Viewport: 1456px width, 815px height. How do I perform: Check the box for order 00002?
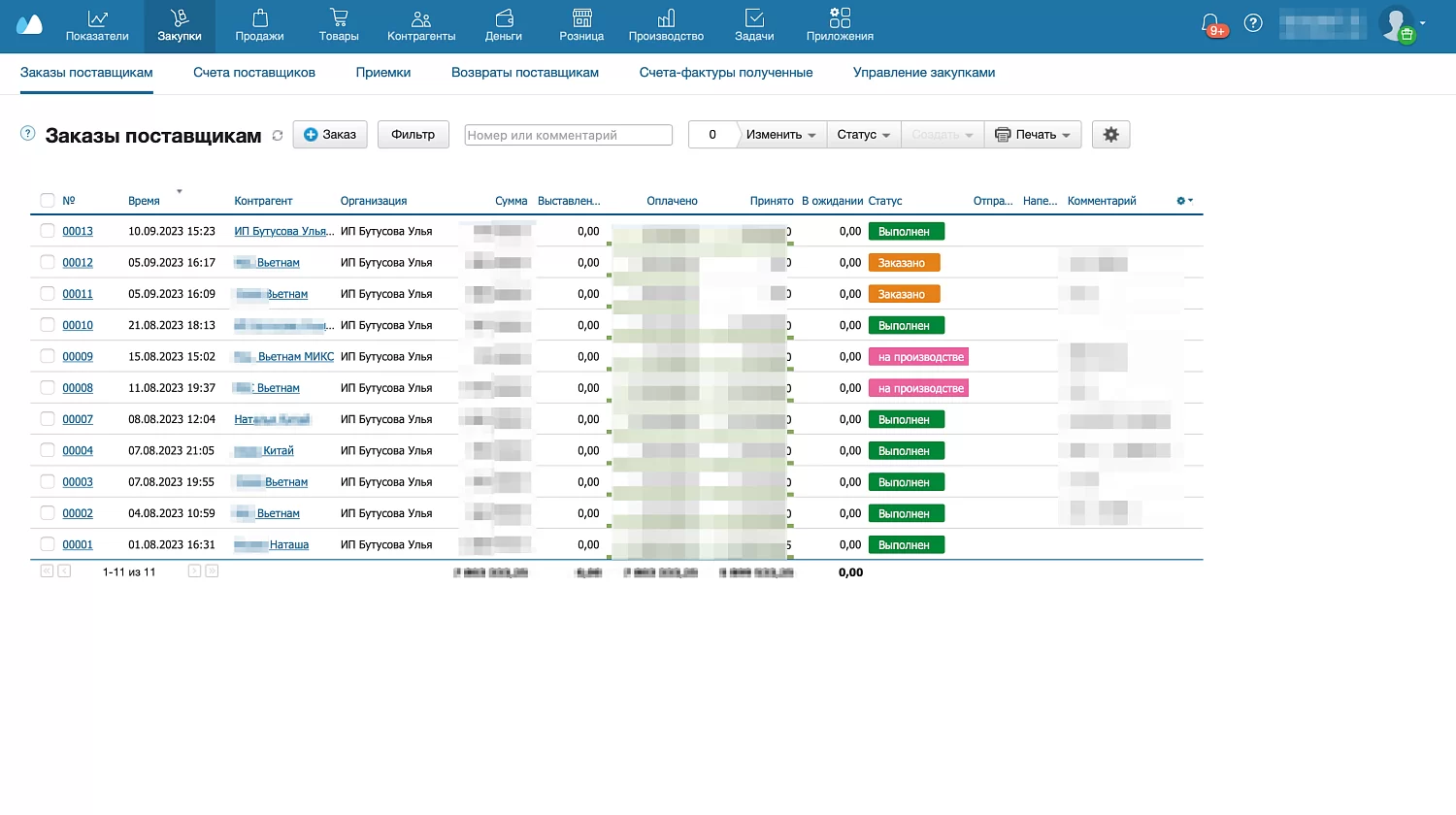[x=47, y=513]
